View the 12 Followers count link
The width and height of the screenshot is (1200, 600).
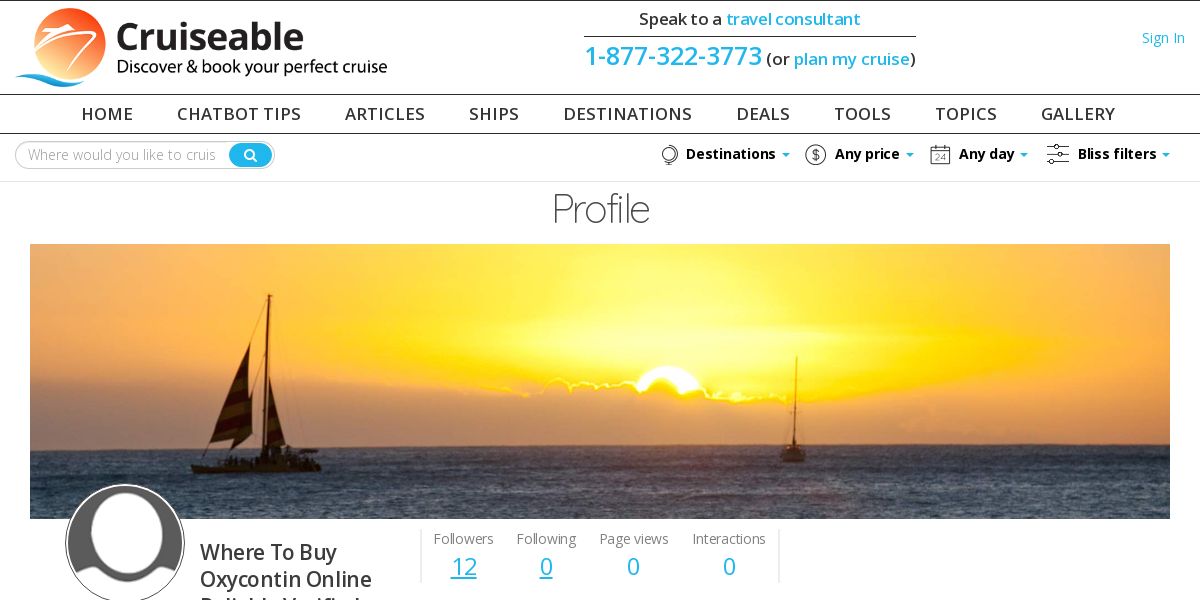(464, 567)
